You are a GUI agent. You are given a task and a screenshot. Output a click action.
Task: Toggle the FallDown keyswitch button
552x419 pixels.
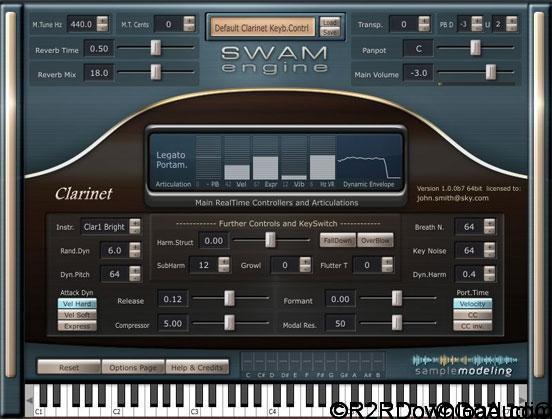point(338,240)
